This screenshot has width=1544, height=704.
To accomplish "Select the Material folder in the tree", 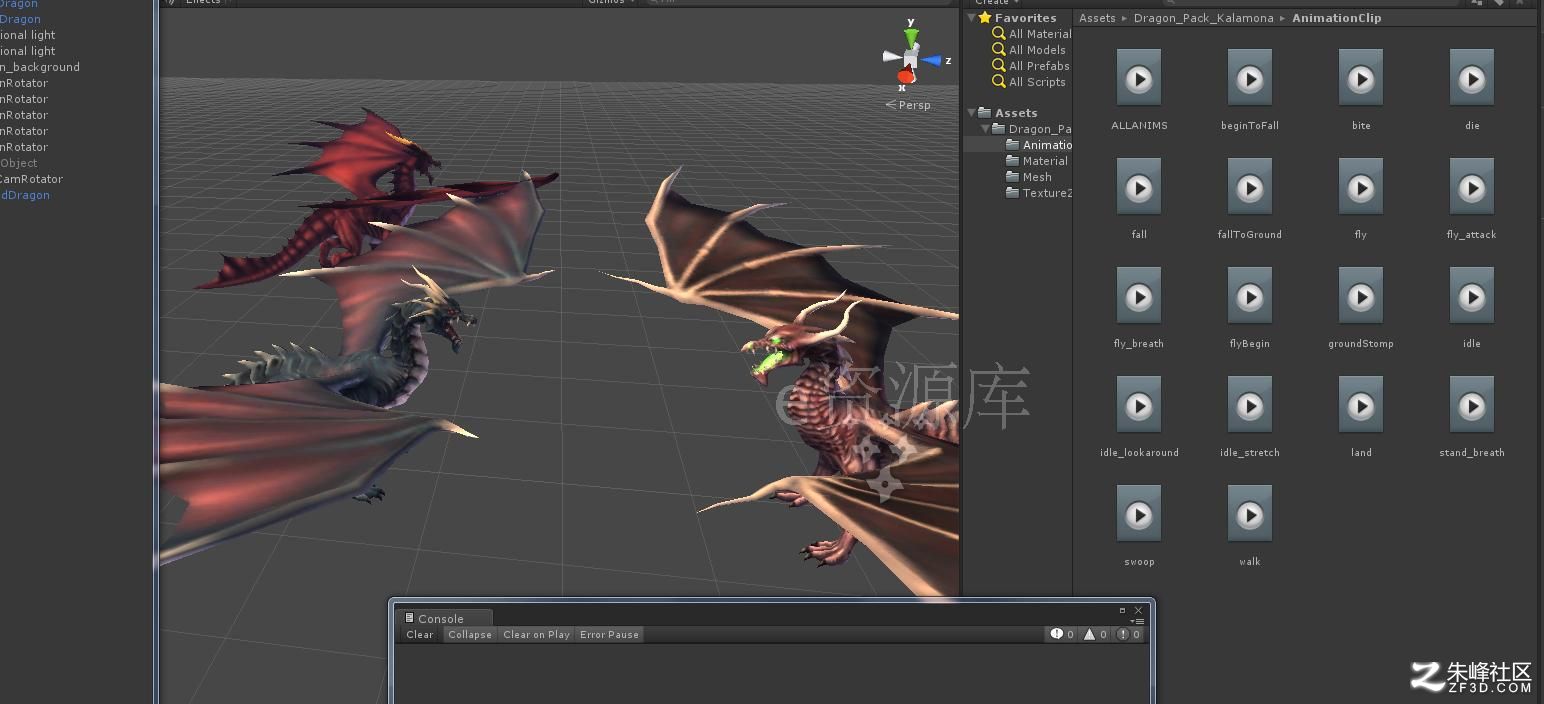I will click(x=1037, y=161).
